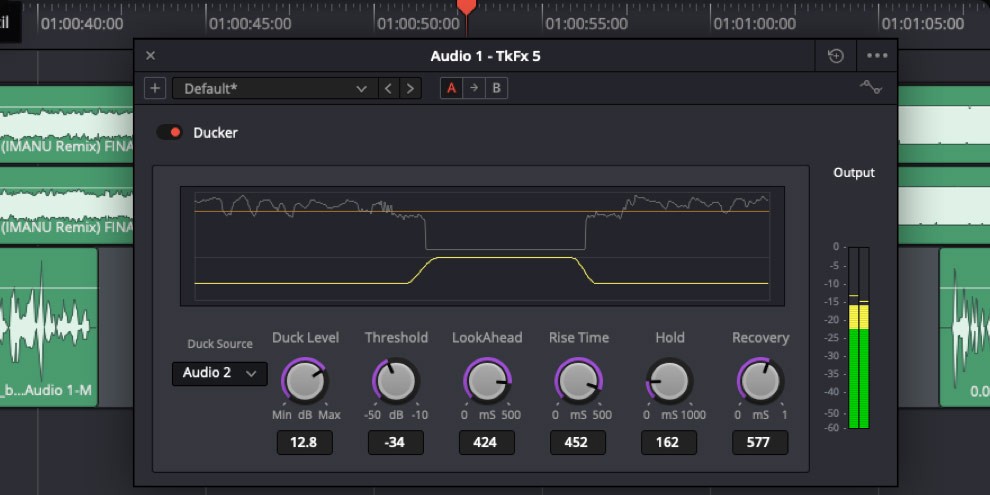Copy A to B arrow button
Screen dimensions: 990x495
pyautogui.click(x=474, y=88)
